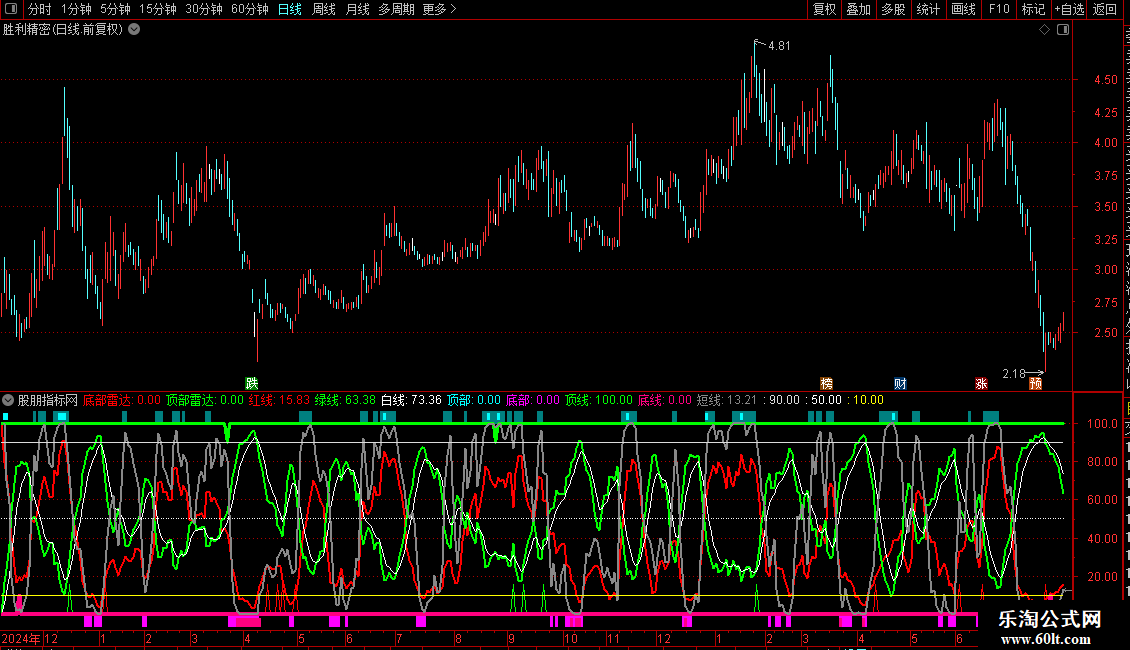Switch to 分时 chart tab

tap(39, 9)
